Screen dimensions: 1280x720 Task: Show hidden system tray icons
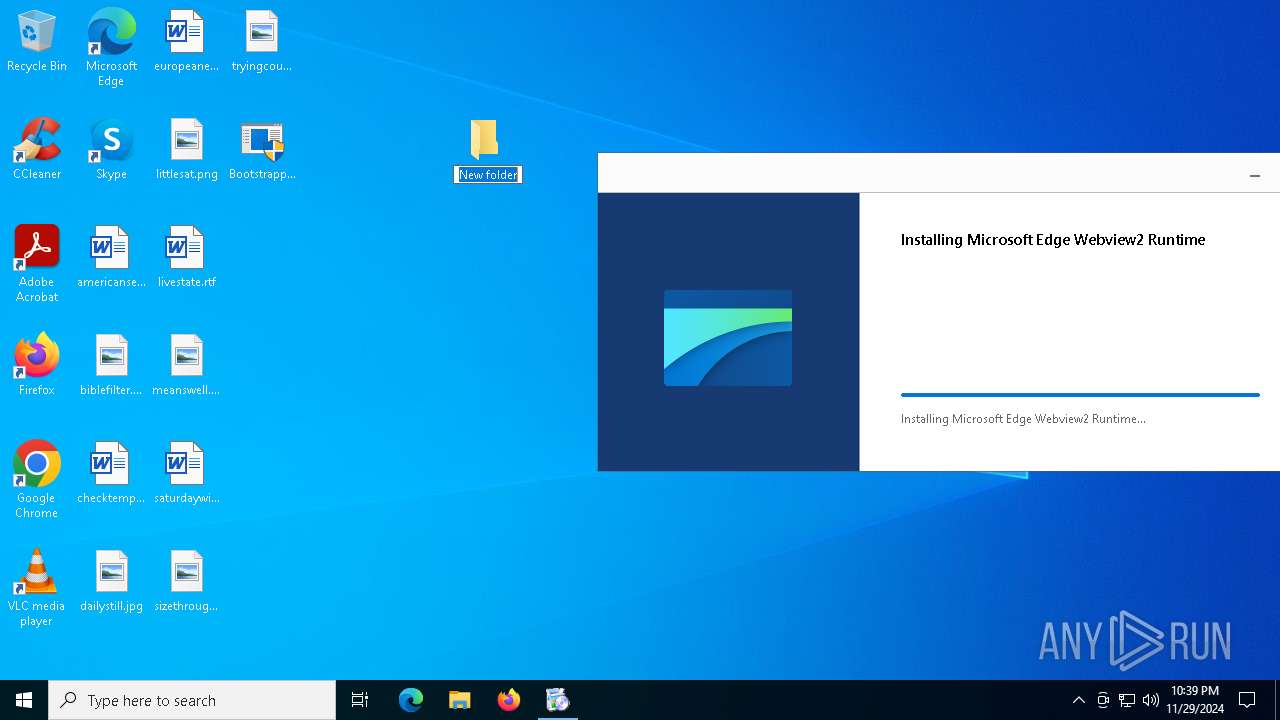click(1079, 700)
